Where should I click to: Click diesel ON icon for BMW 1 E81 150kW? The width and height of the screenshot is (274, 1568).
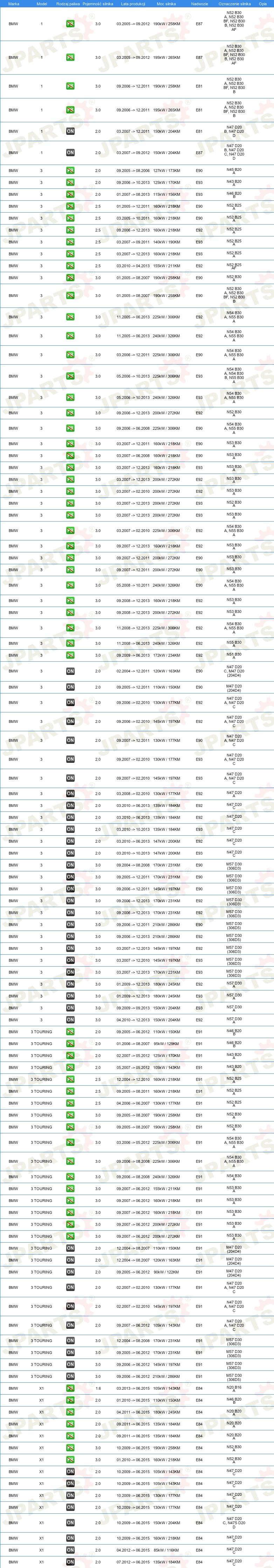(70, 131)
